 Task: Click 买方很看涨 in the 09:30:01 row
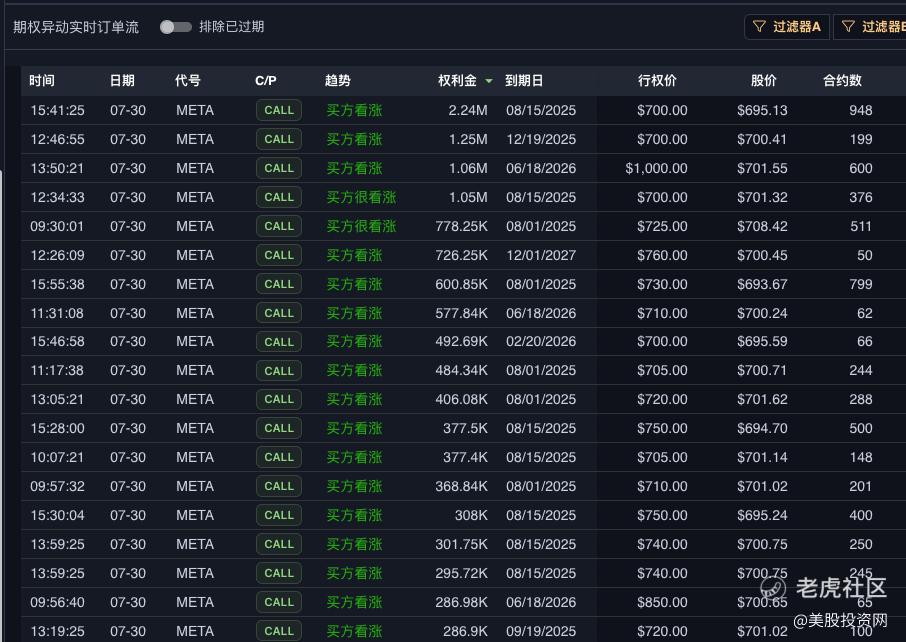[x=361, y=226]
